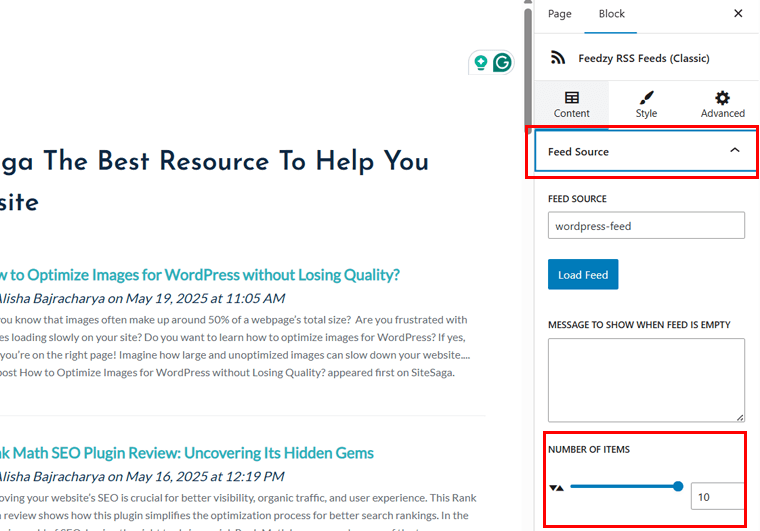This screenshot has width=760, height=531.
Task: Click the empty feed message textarea
Action: 646,380
